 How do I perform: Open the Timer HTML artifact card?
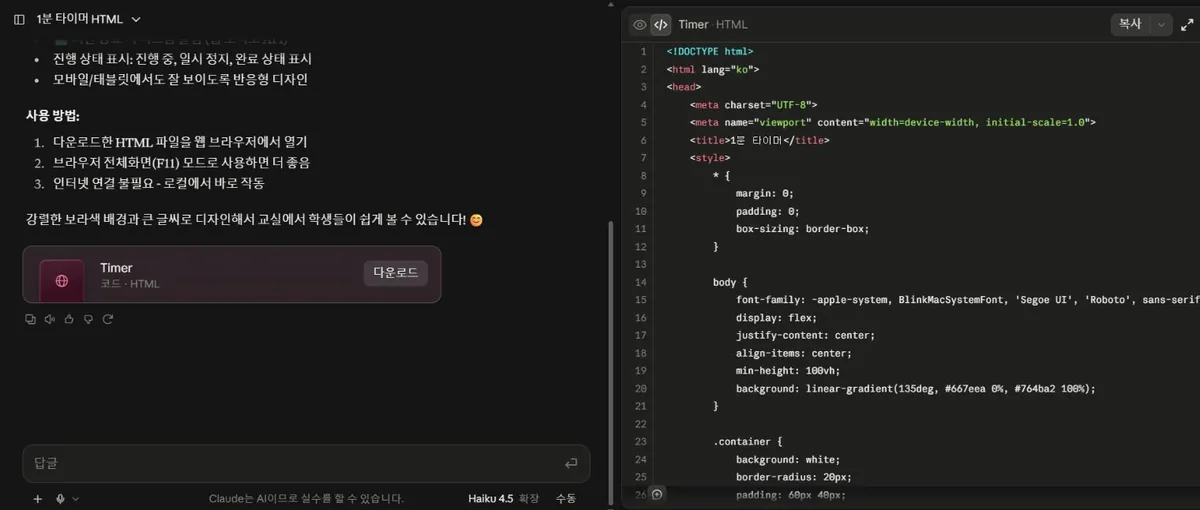232,274
